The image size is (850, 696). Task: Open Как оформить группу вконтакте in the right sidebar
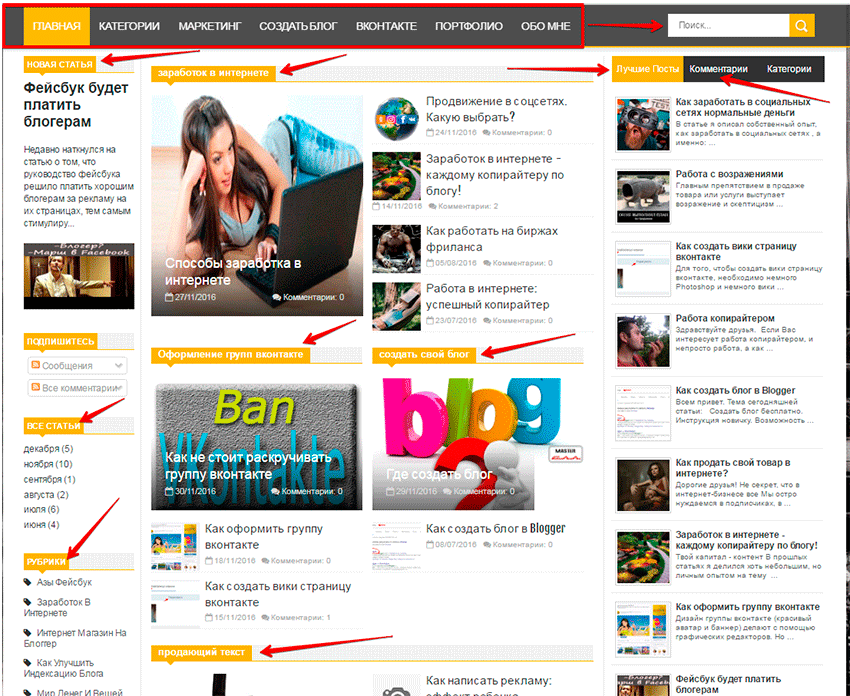coord(748,607)
